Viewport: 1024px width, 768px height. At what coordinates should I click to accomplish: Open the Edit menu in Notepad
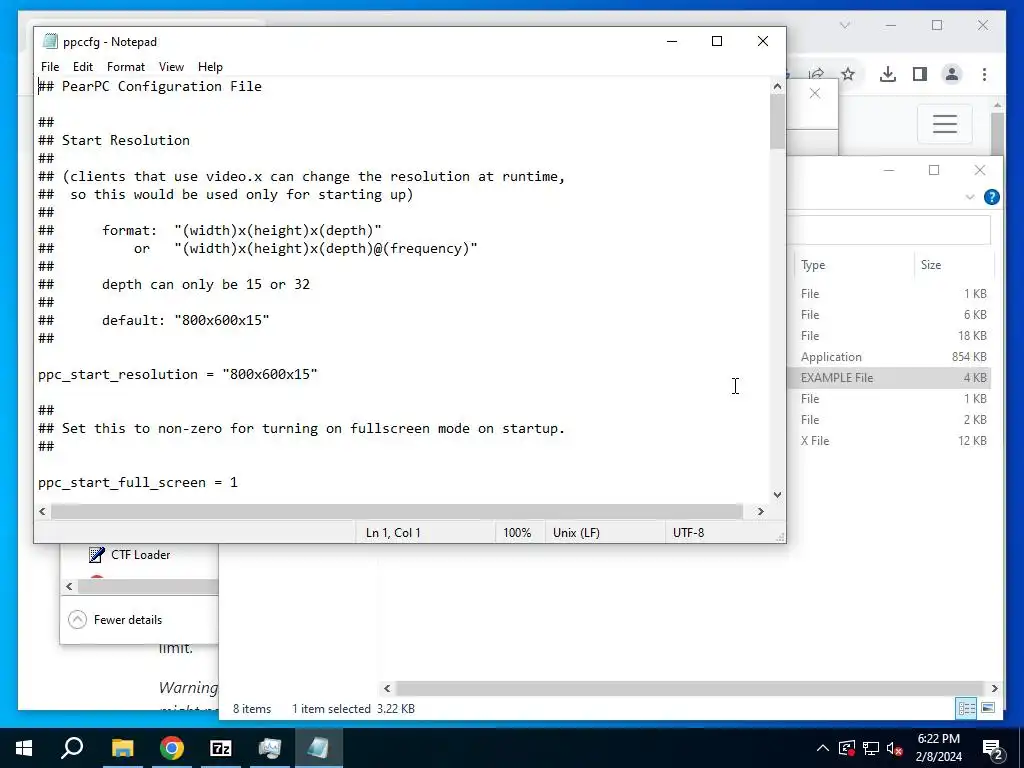83,67
